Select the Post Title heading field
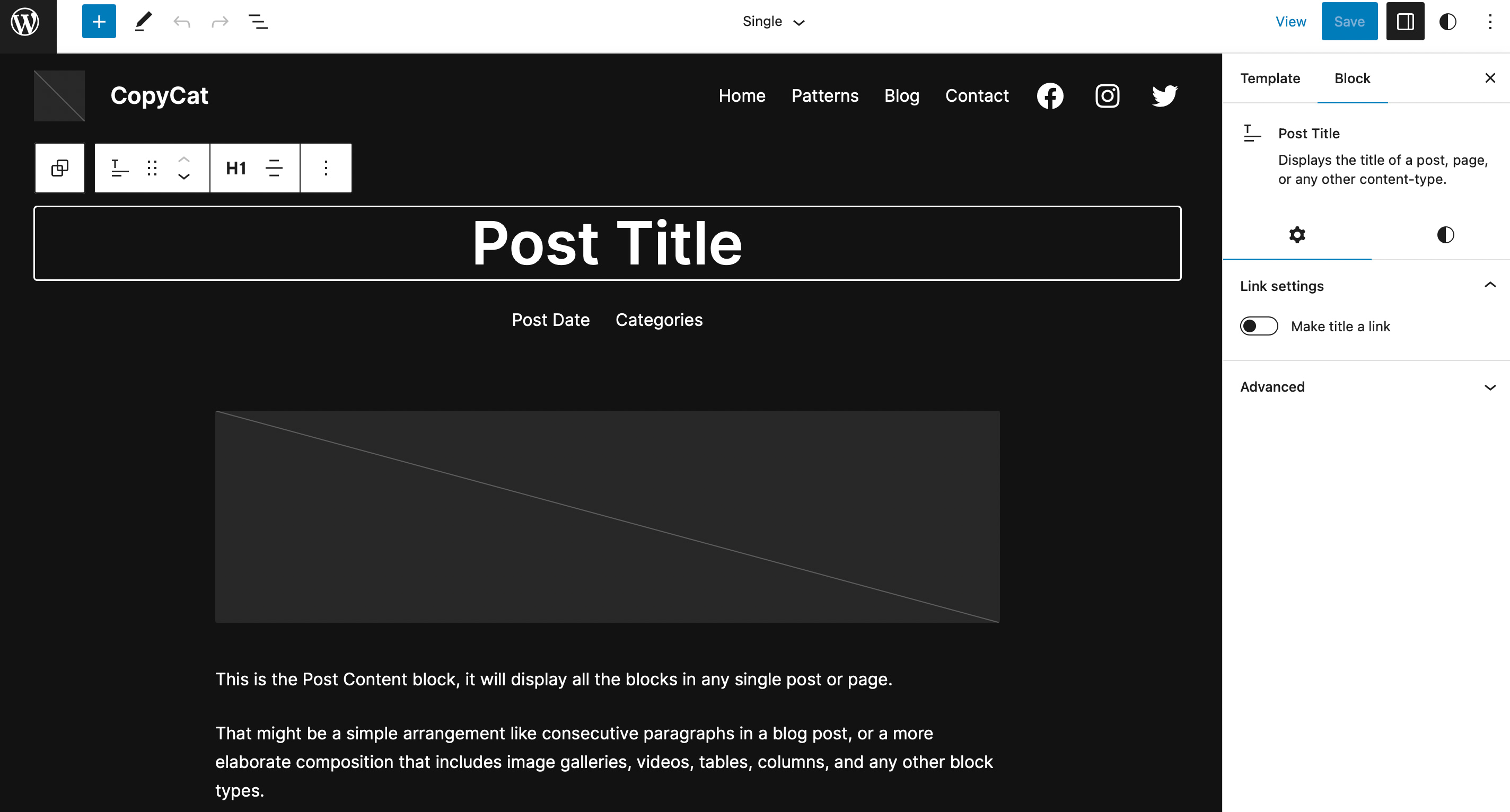Viewport: 1510px width, 812px height. 608,243
